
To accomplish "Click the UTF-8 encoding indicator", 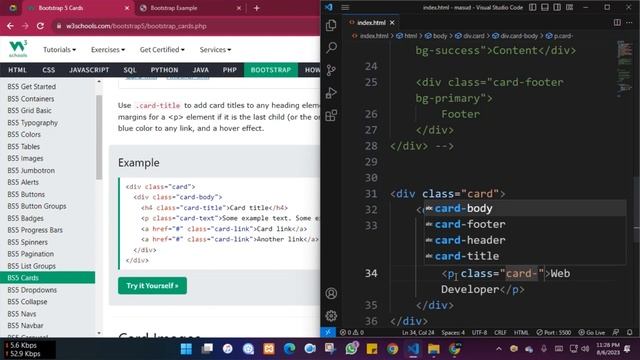I will (479, 332).
